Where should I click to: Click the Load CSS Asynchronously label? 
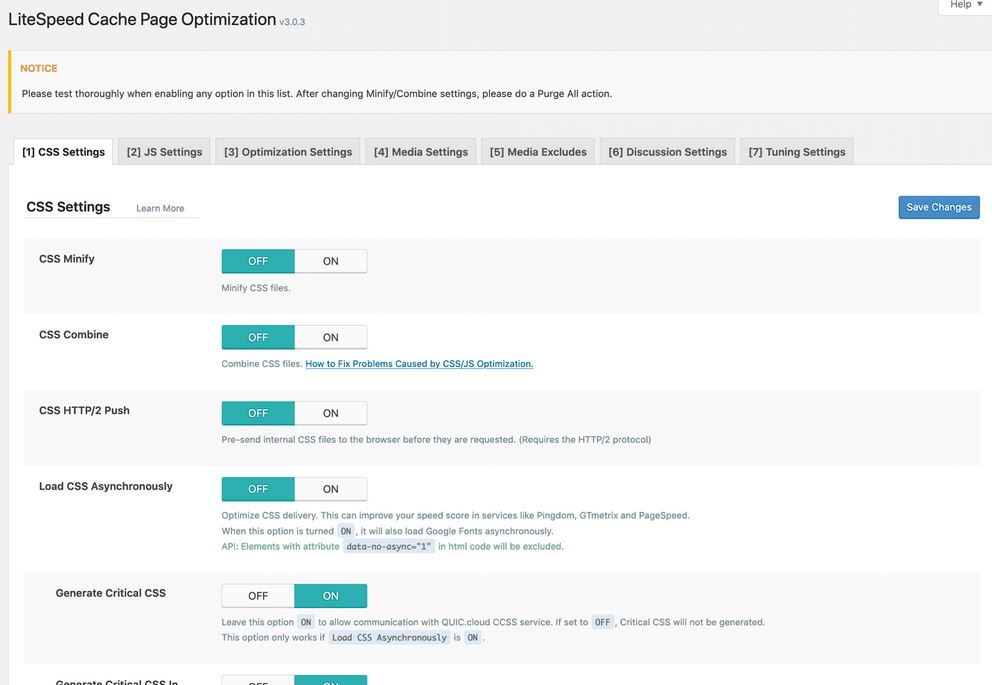106,486
